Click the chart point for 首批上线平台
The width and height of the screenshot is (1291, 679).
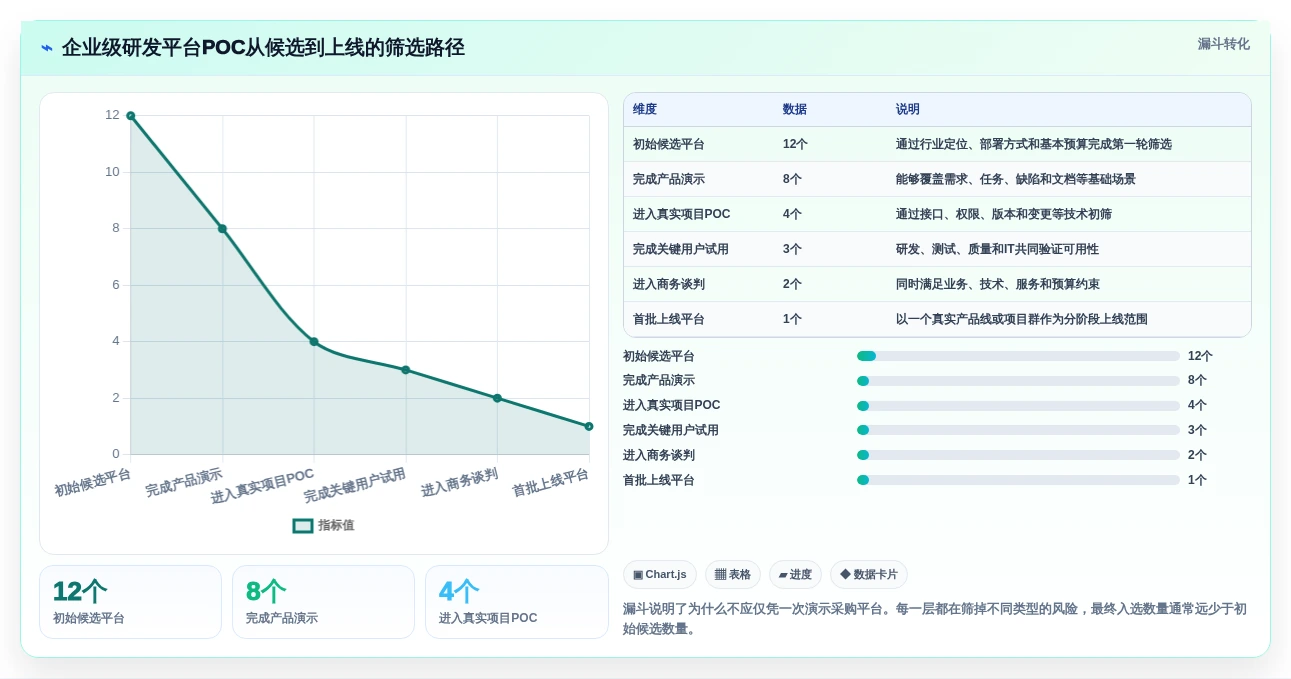(589, 426)
